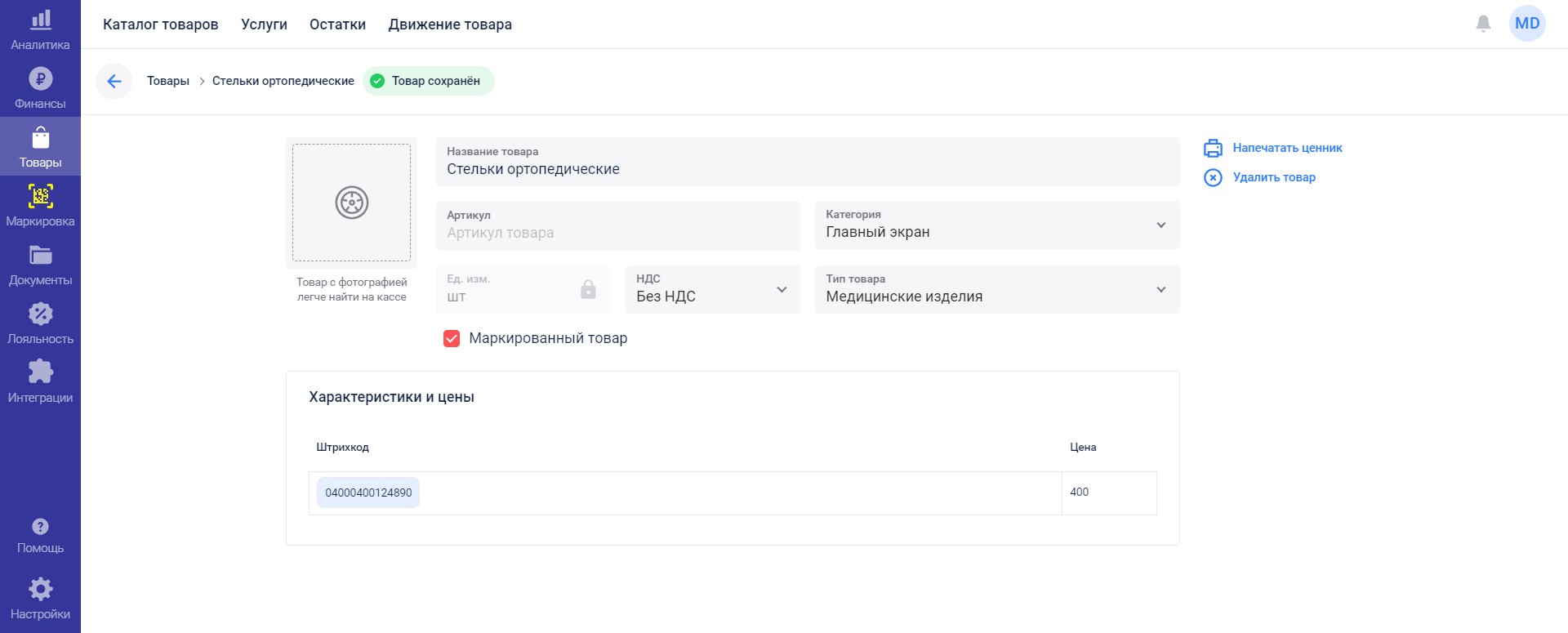1568x633 pixels.
Task: Open the НДС dropdown
Action: tap(712, 289)
